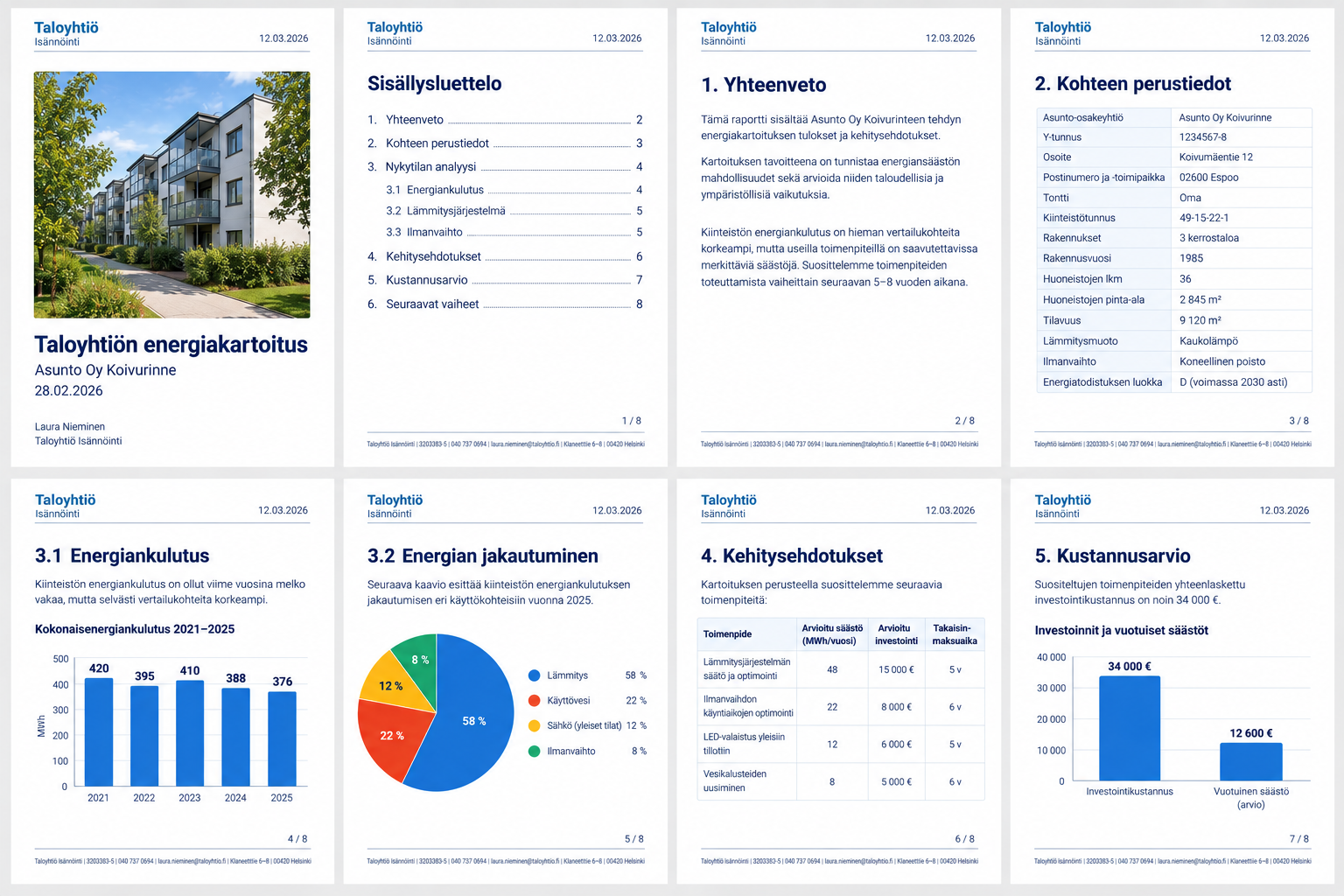Open the cover page thumbnail with building photo
1344x896 pixels.
[x=172, y=238]
